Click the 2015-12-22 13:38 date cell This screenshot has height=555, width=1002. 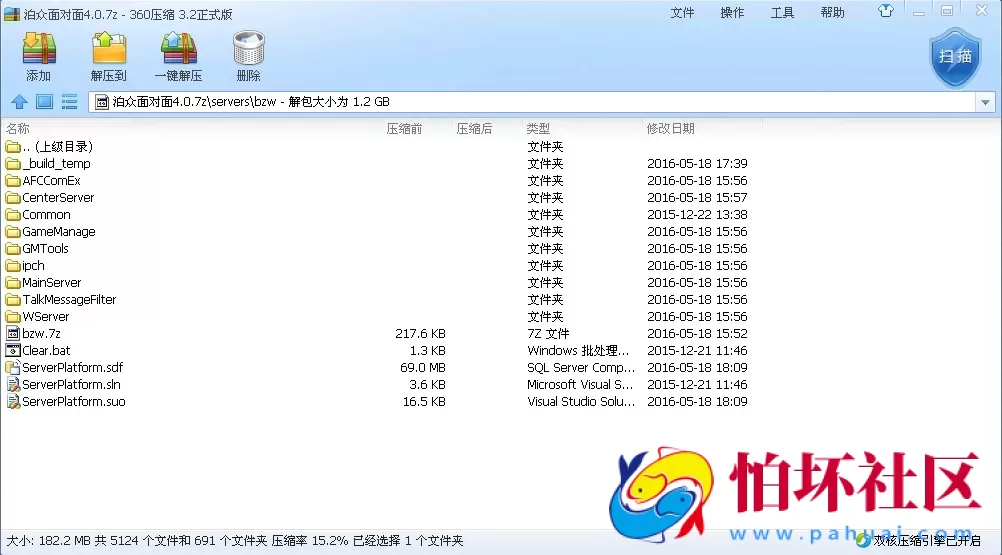click(697, 215)
